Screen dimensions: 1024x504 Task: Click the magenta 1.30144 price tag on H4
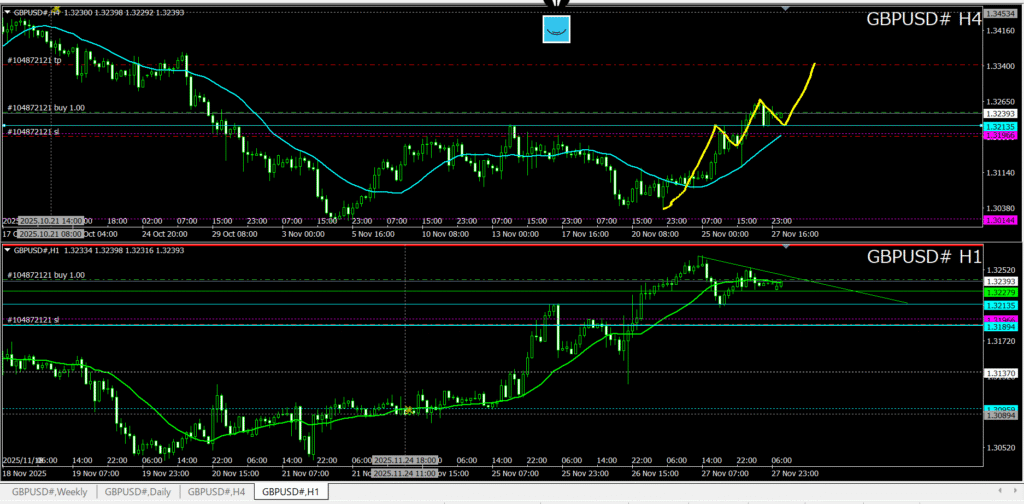pos(1000,218)
